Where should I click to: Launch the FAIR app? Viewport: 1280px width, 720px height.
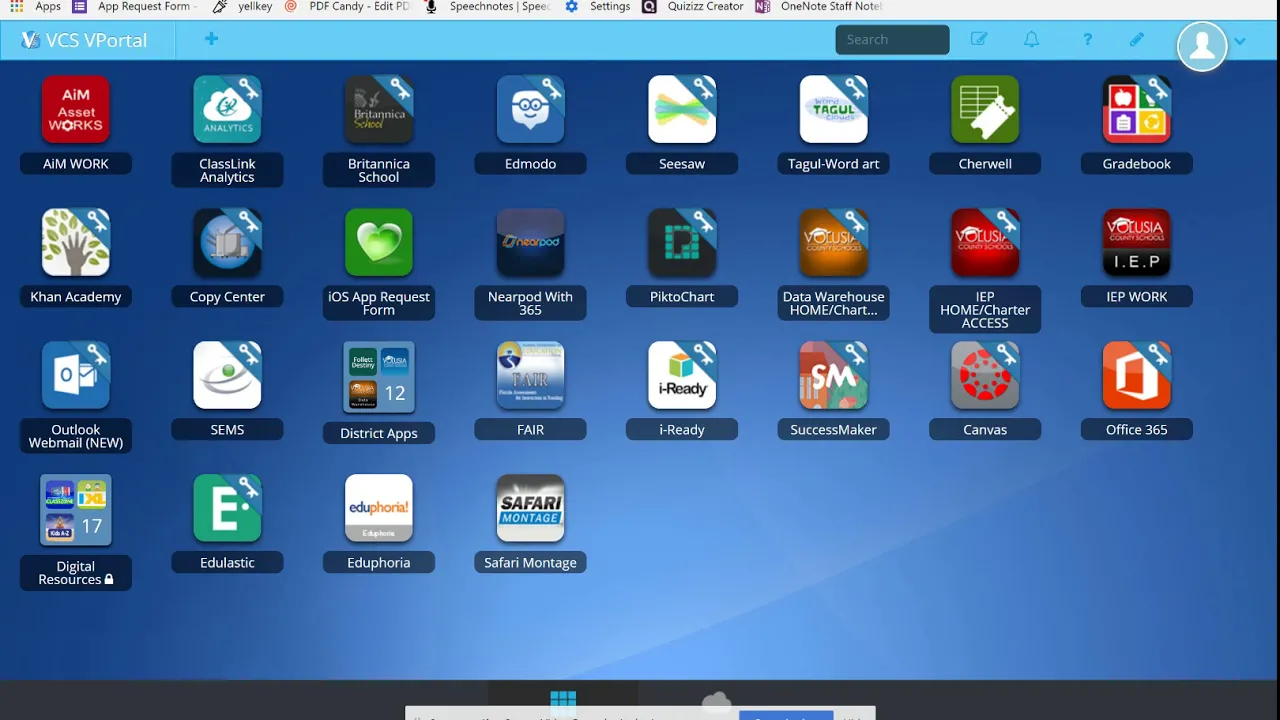coord(530,375)
